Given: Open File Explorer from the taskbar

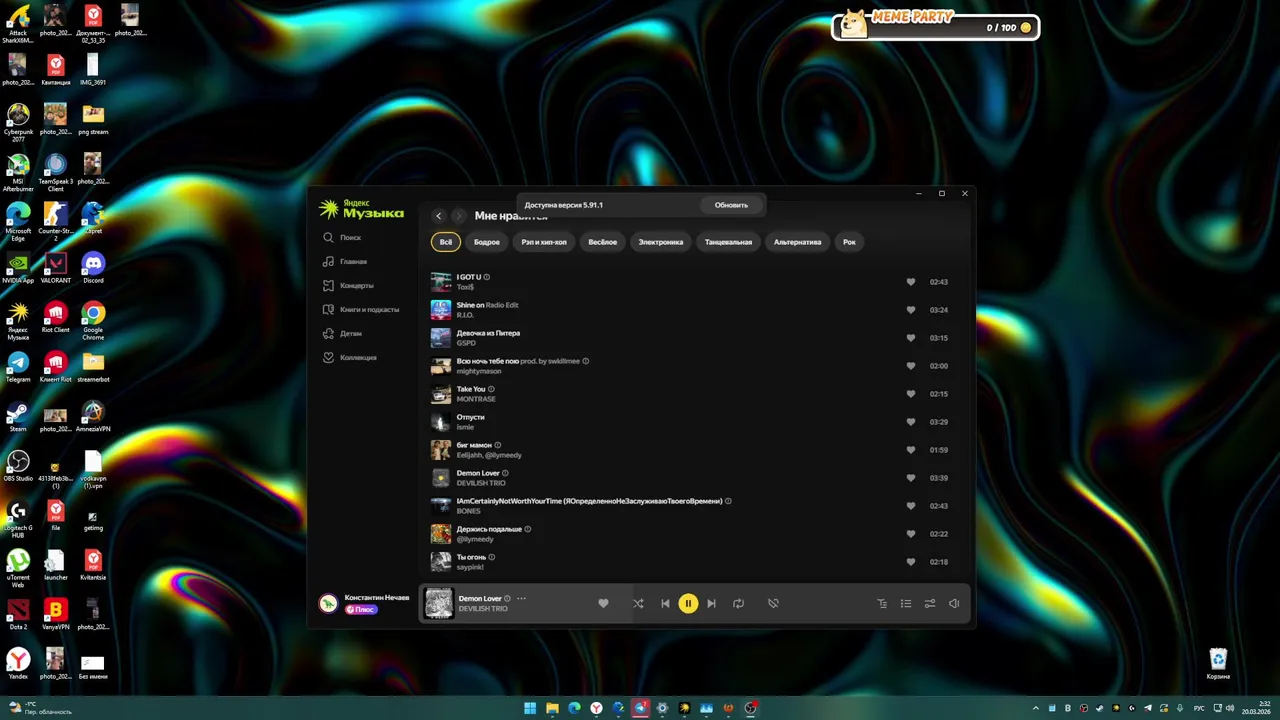Looking at the screenshot, I should [x=552, y=708].
